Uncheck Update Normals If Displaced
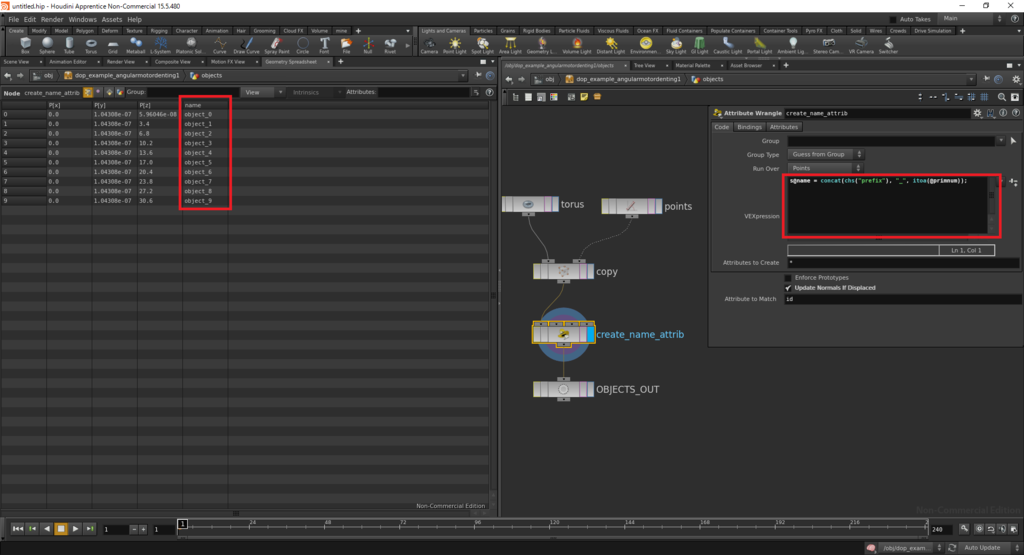Screen dimensions: 1024x555 [788, 287]
